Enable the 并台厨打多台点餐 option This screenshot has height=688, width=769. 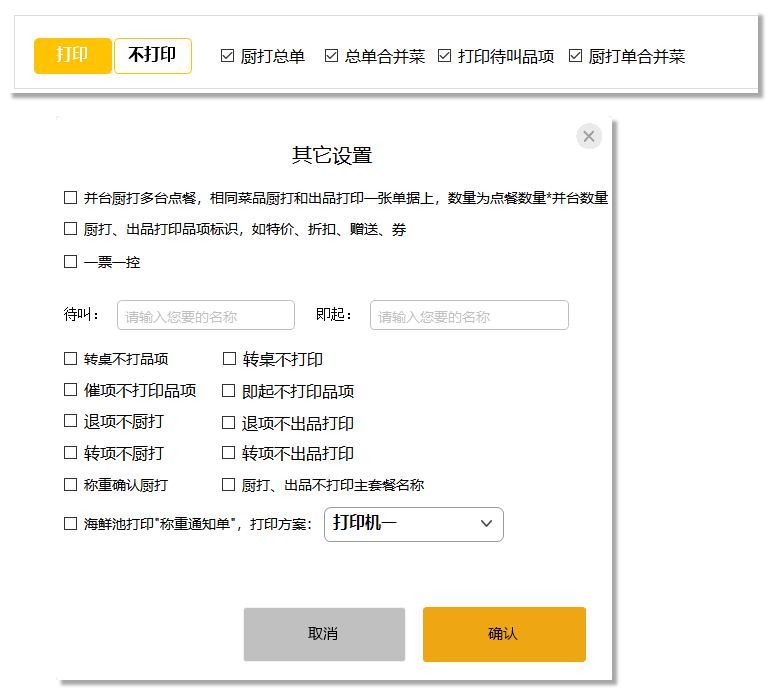pos(71,198)
